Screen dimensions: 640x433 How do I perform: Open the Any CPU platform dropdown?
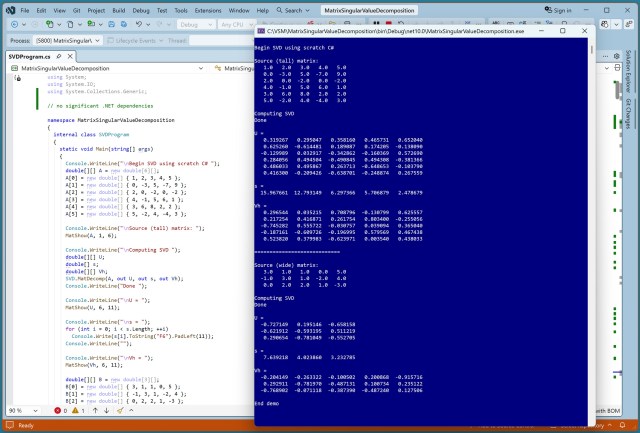click(x=238, y=24)
